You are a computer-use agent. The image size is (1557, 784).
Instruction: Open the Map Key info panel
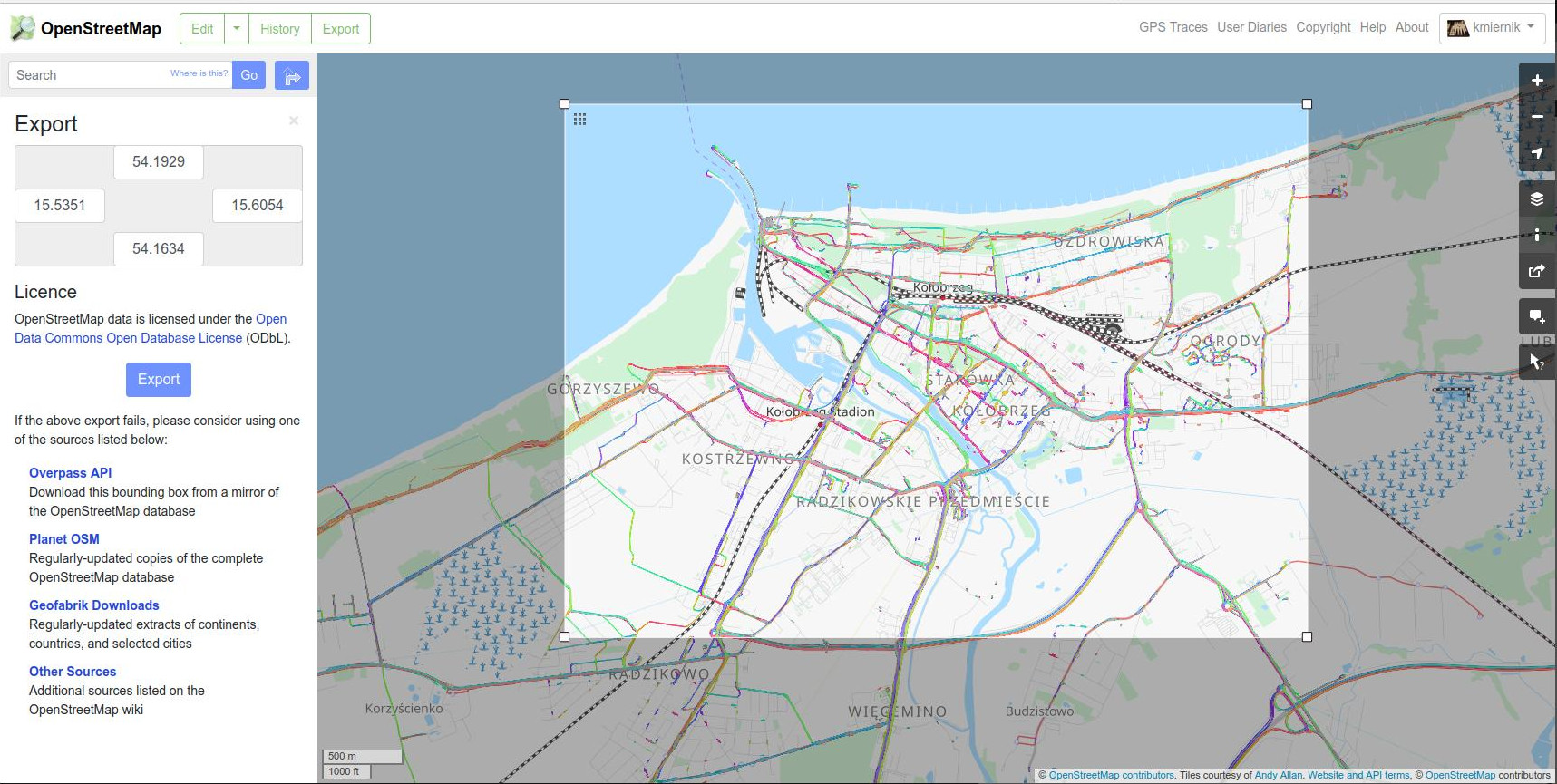pyautogui.click(x=1537, y=235)
